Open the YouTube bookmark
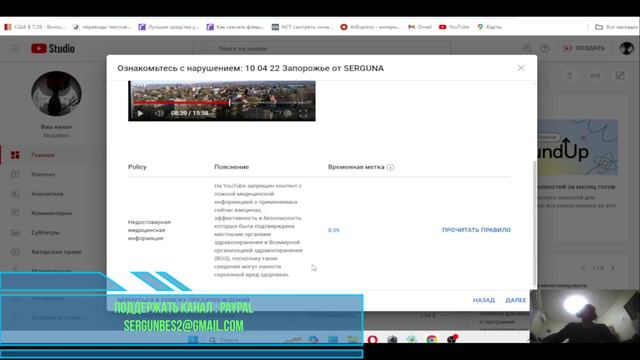640x360 pixels. coord(454,27)
